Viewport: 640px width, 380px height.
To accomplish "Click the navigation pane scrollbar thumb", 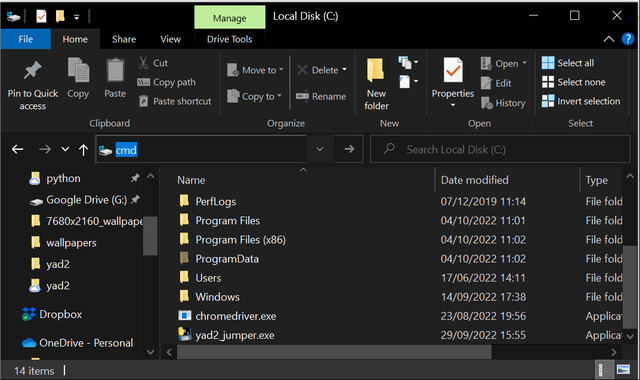I will [x=150, y=236].
